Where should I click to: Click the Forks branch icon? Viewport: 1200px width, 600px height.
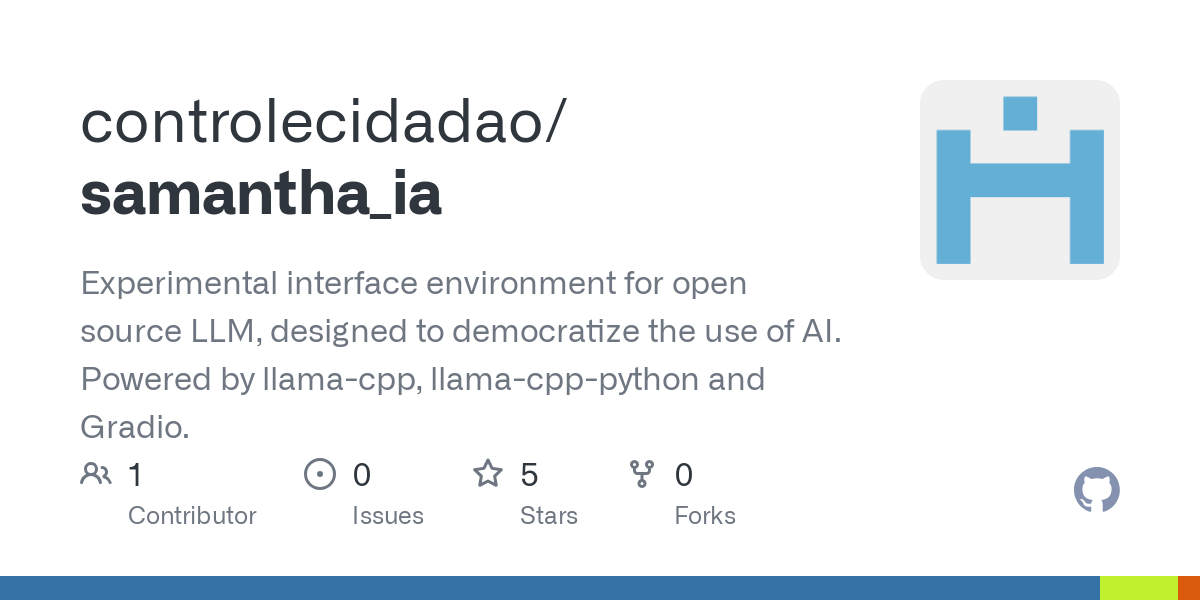[641, 474]
